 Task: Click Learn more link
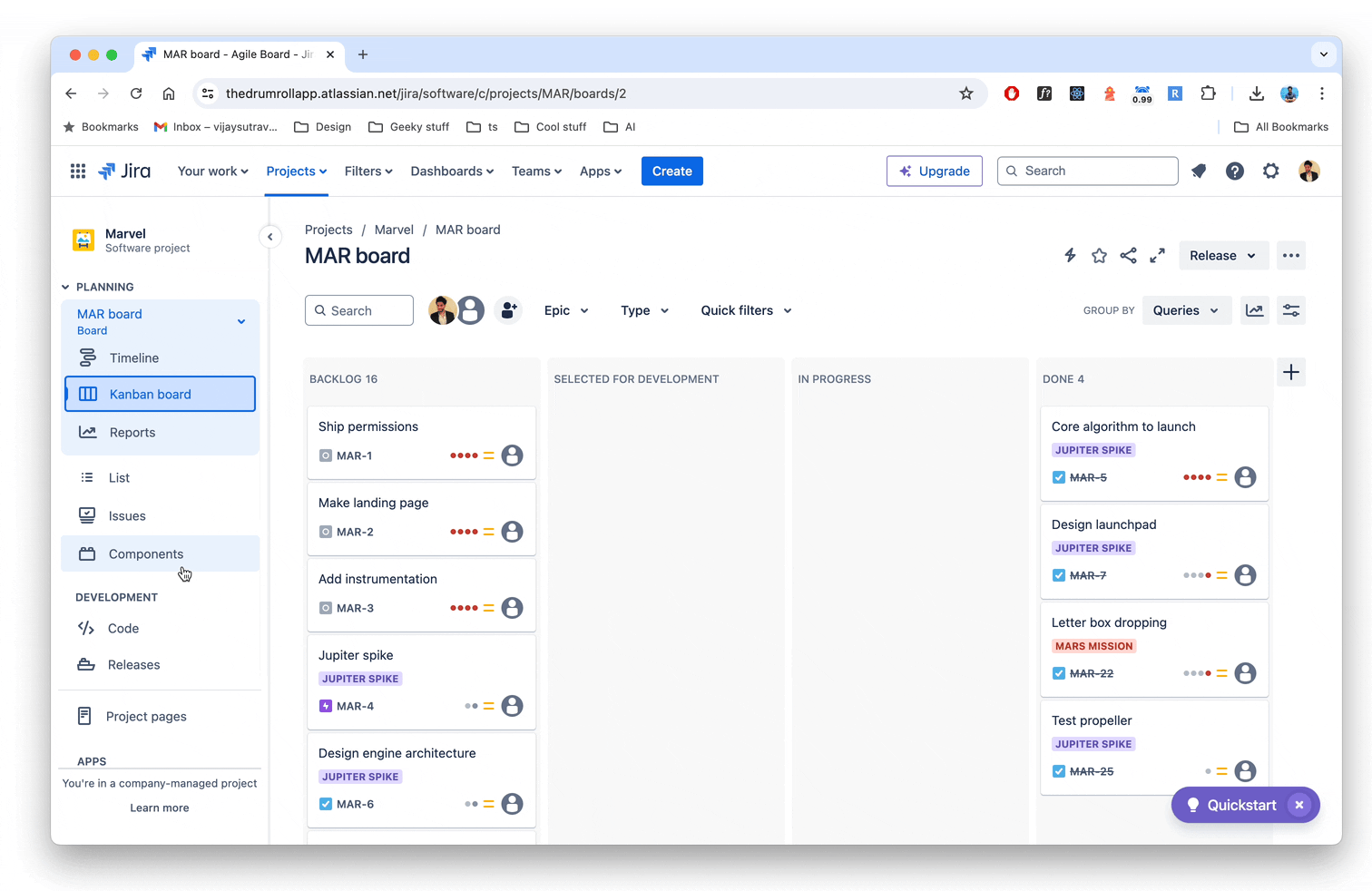(160, 808)
